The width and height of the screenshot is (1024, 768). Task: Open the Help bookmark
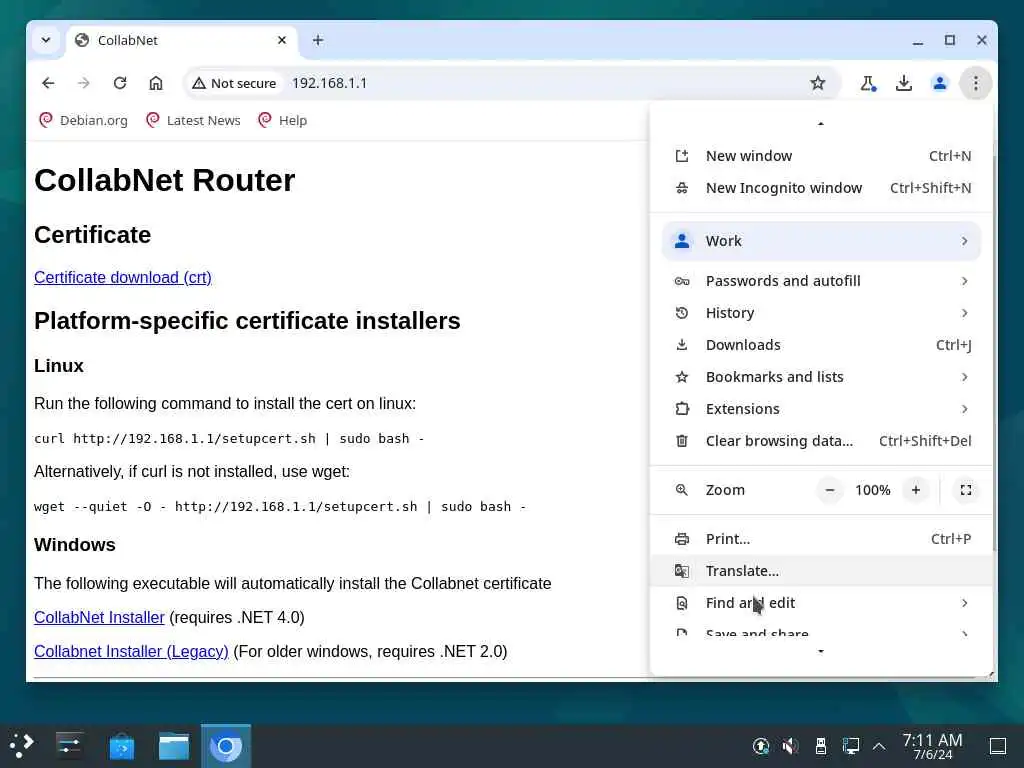tap(283, 120)
